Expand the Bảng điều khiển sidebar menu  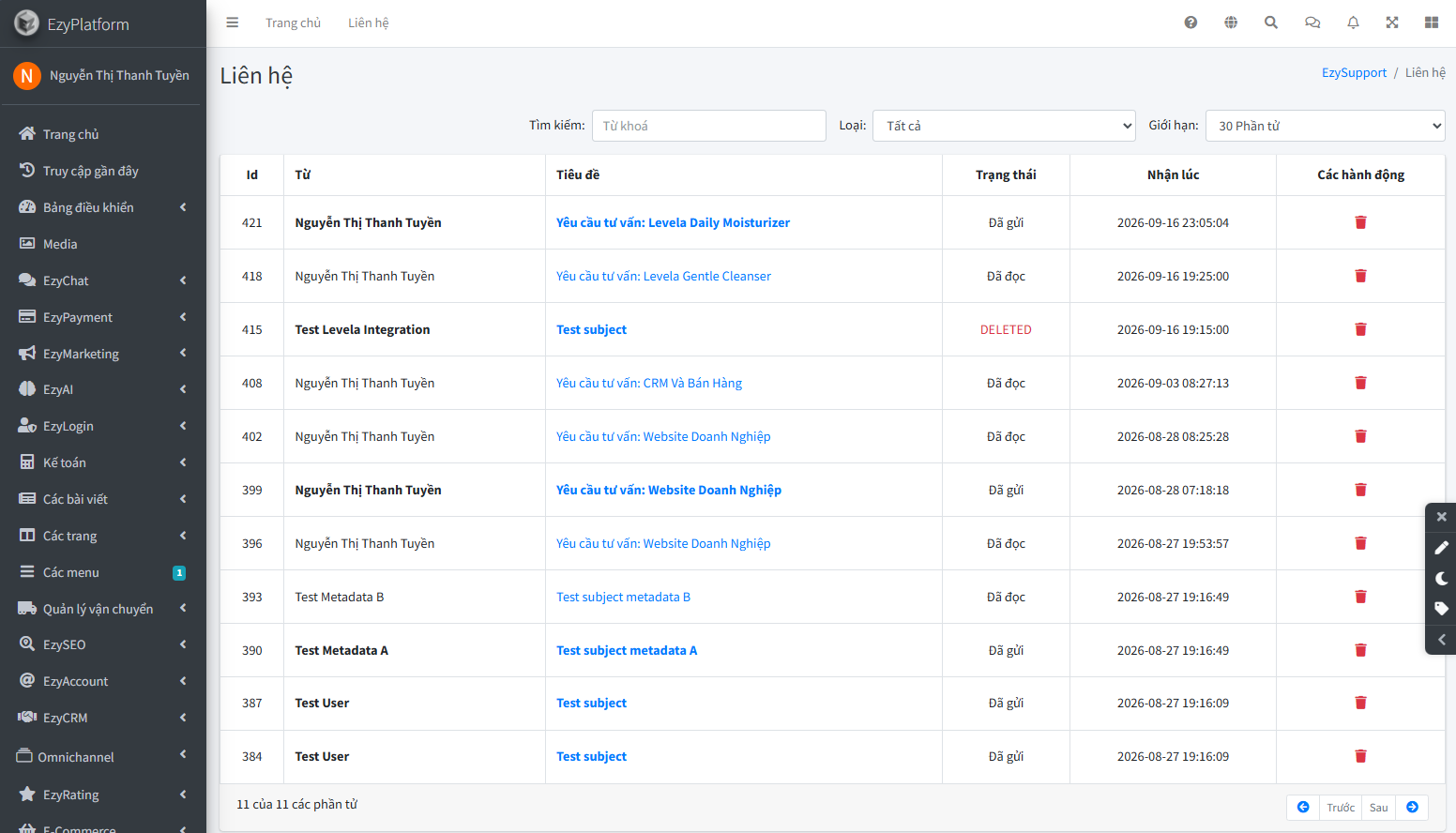pos(103,207)
